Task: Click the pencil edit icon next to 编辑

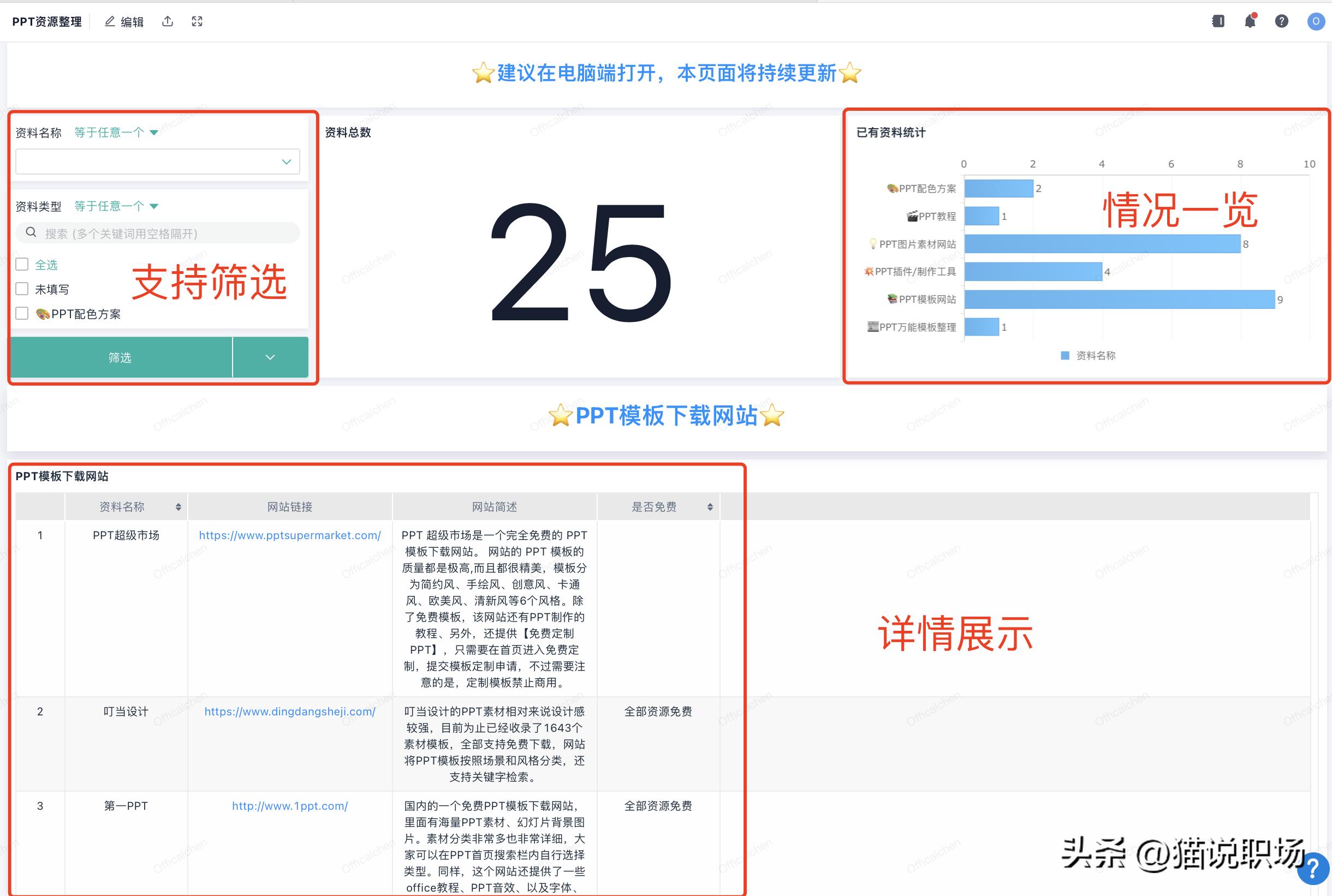Action: click(x=109, y=21)
